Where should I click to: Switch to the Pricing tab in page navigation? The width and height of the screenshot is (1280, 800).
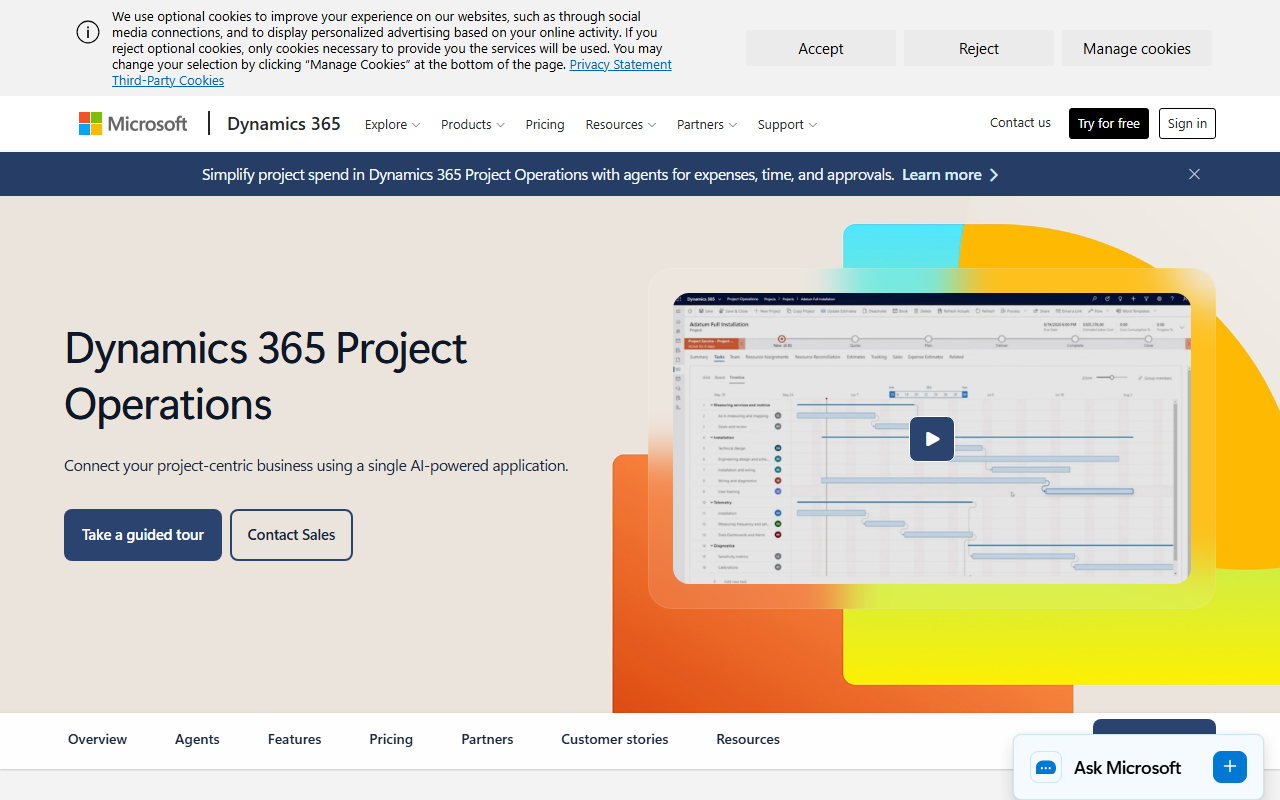(x=391, y=740)
